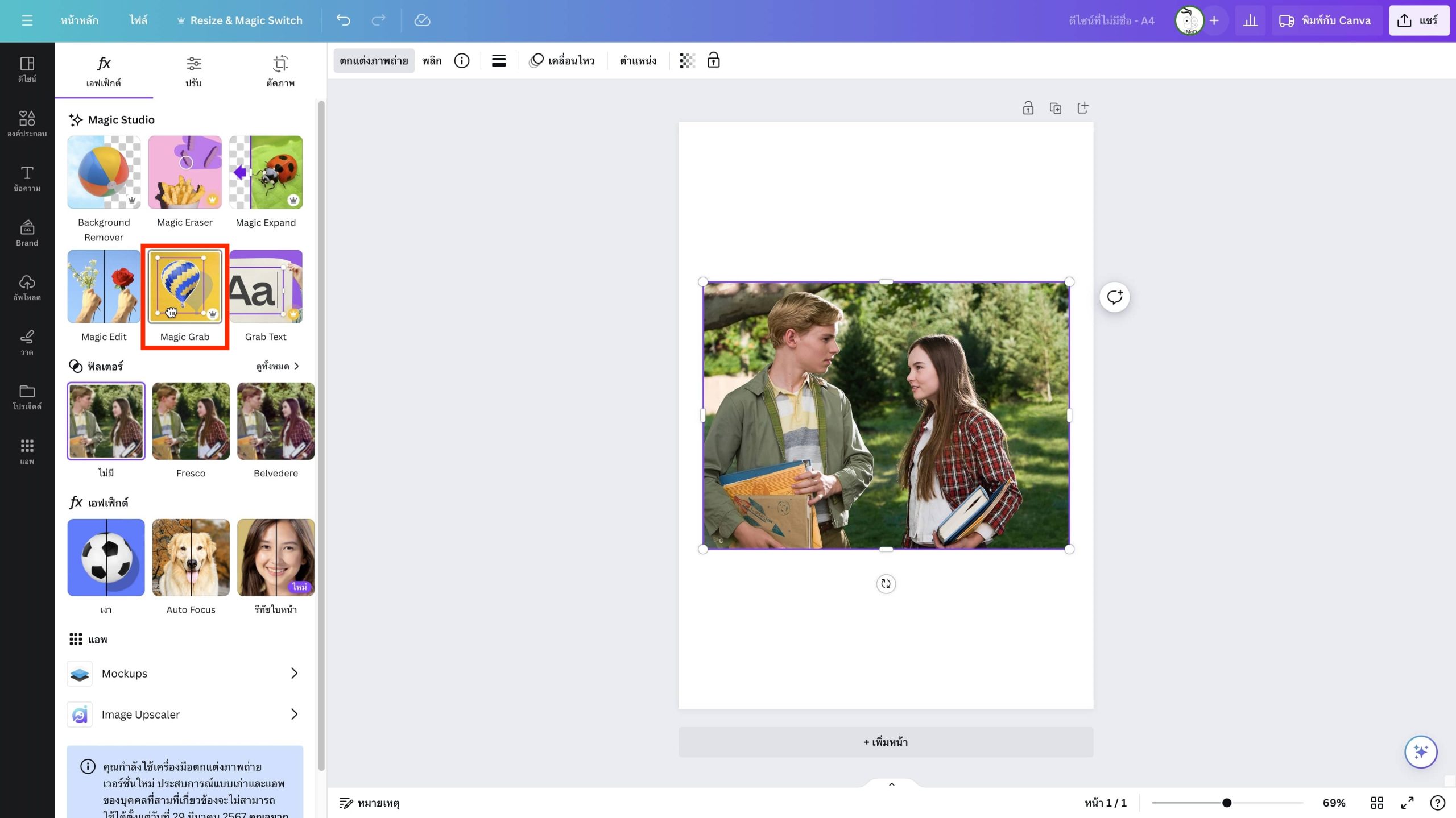
Task: Switch to the Crop tab
Action: 280,70
